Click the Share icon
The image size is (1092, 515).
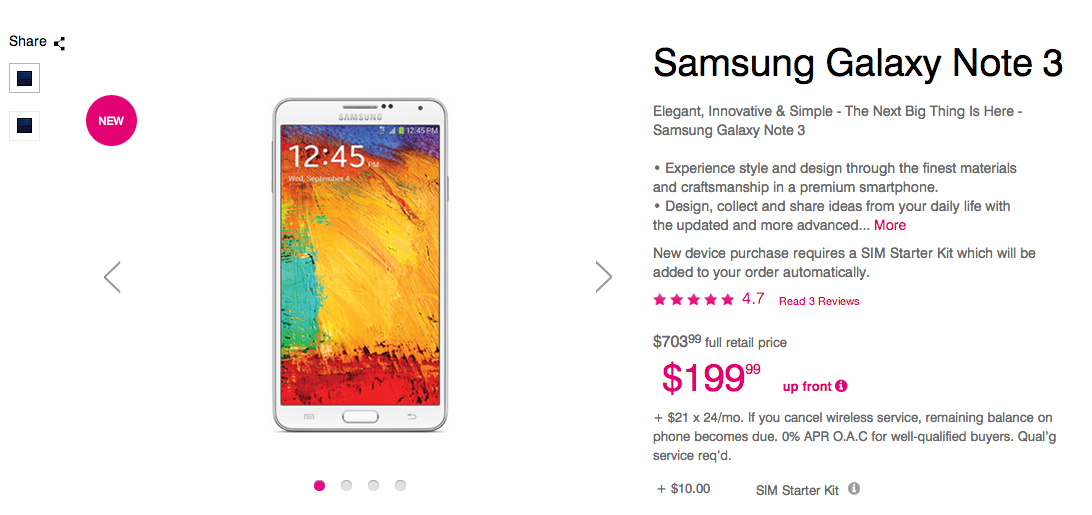point(60,43)
